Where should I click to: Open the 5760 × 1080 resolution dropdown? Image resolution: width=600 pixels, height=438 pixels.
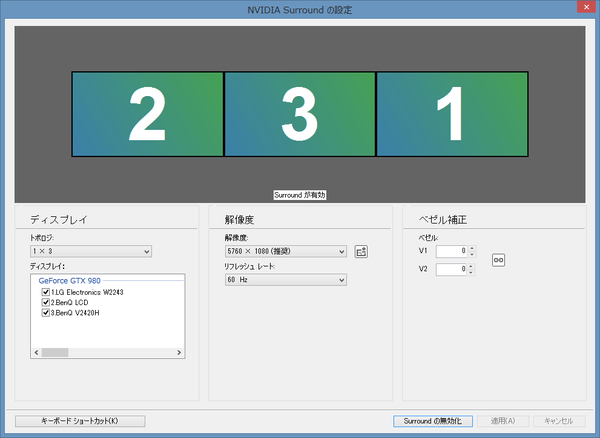pyautogui.click(x=285, y=252)
